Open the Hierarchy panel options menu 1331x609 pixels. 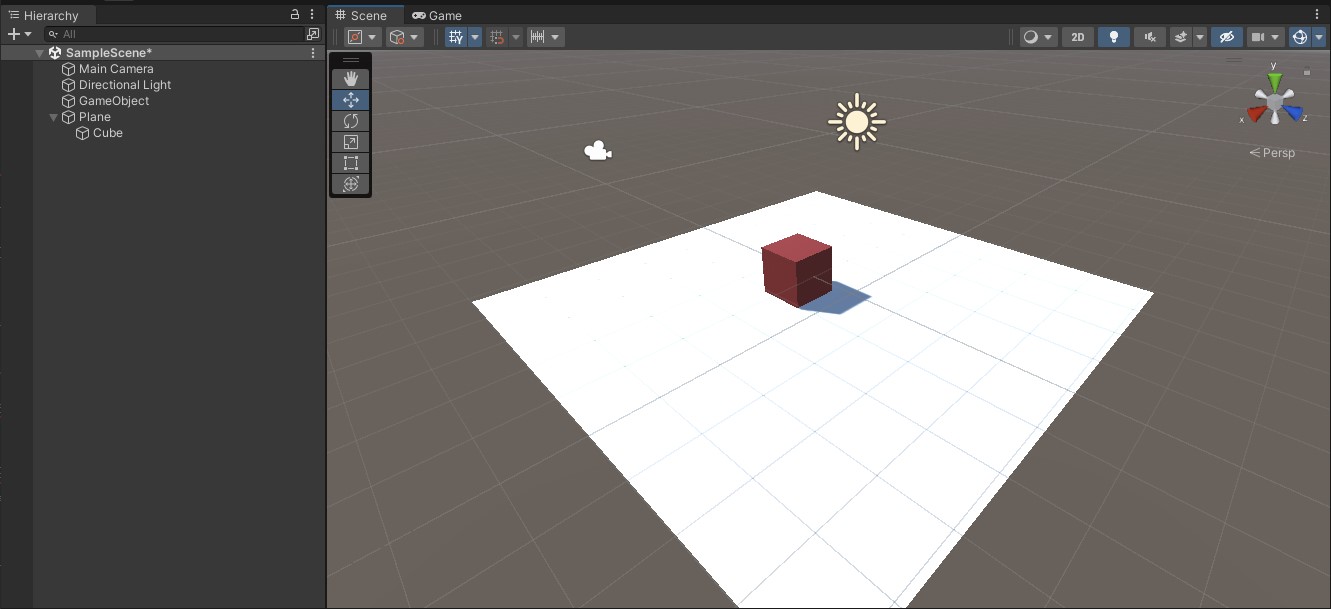pyautogui.click(x=313, y=15)
